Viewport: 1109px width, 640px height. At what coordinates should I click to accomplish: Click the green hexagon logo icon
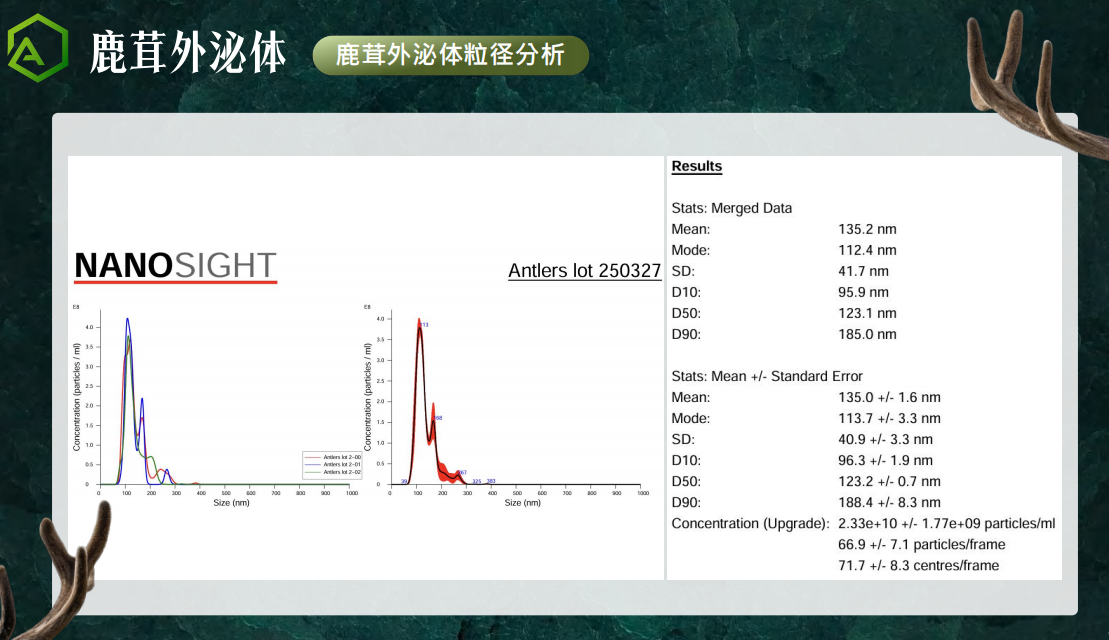point(38,49)
